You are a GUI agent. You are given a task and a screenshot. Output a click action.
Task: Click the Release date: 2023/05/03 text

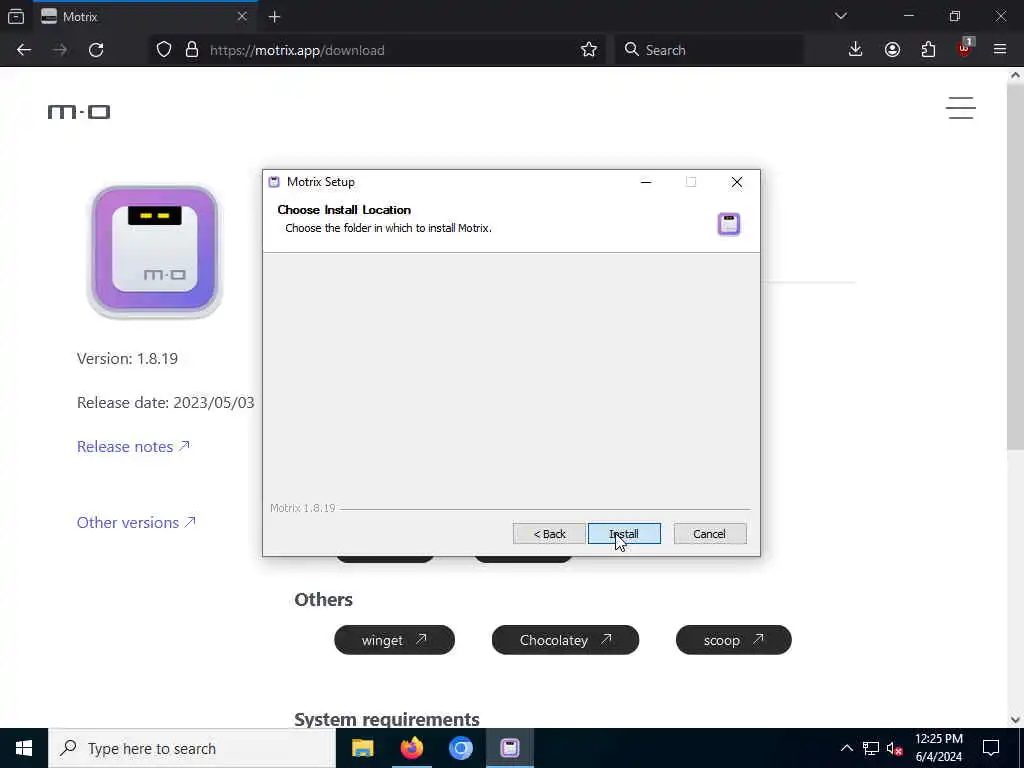[x=166, y=402]
